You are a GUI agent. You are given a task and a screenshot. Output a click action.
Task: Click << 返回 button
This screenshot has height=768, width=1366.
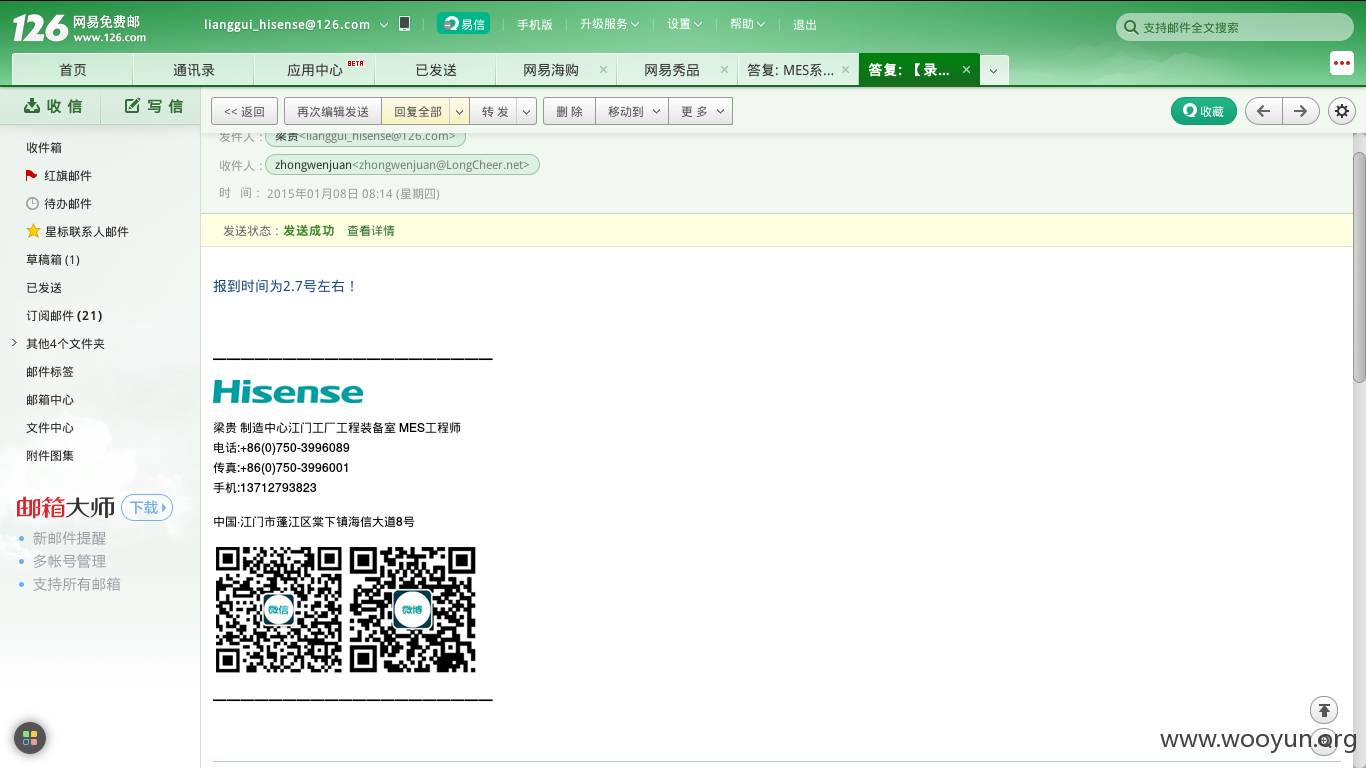(x=245, y=111)
